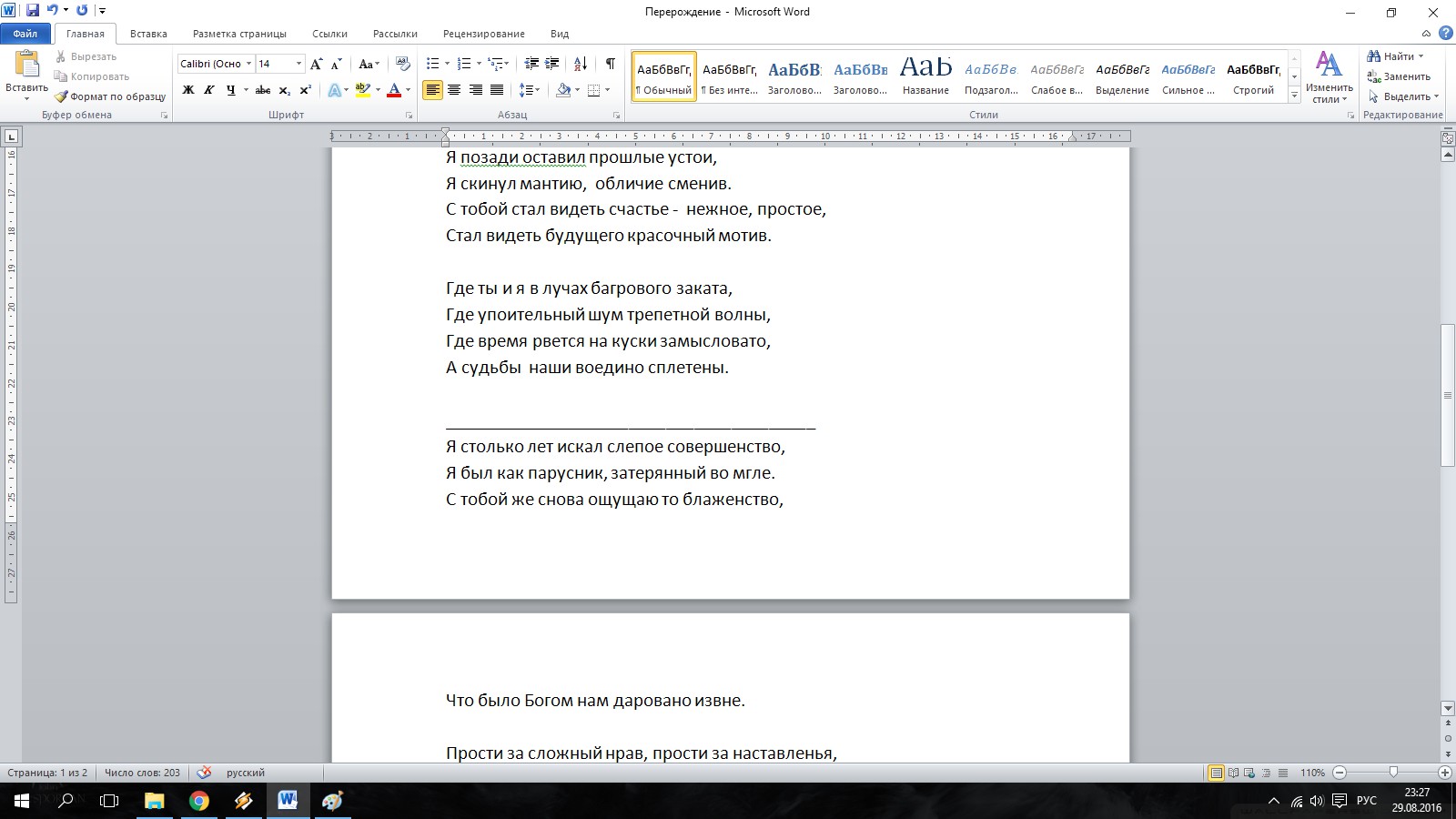Viewport: 1456px width, 819px height.
Task: Center-align the paragraph
Action: click(x=454, y=90)
